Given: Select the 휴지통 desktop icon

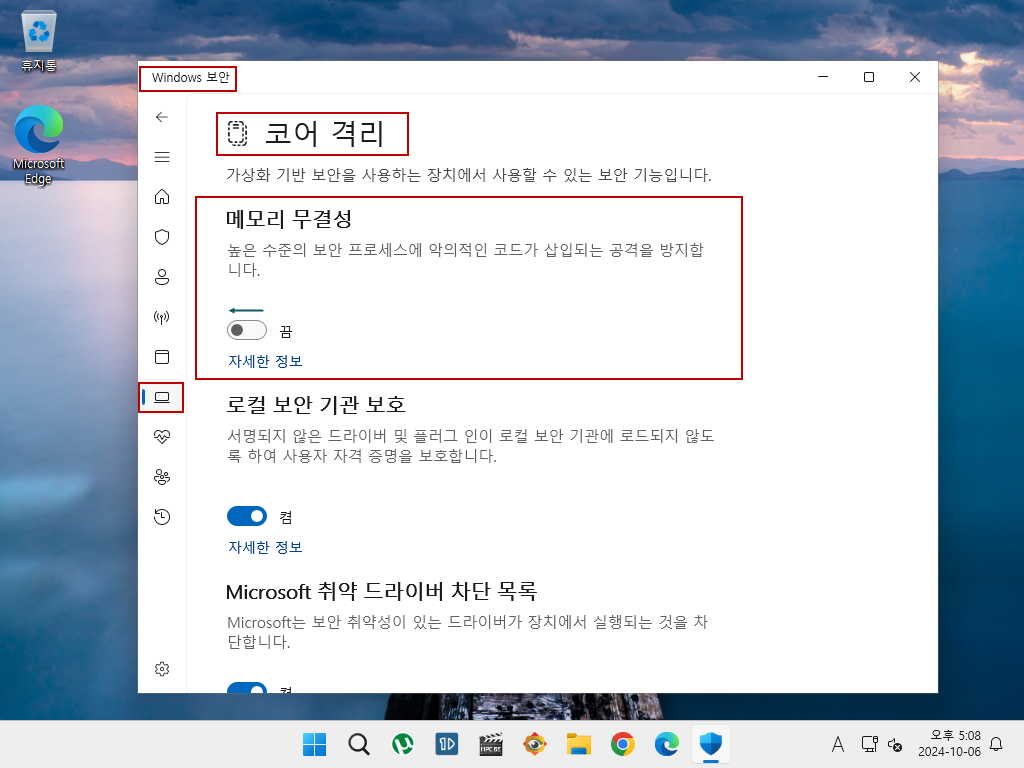Looking at the screenshot, I should pyautogui.click(x=39, y=40).
